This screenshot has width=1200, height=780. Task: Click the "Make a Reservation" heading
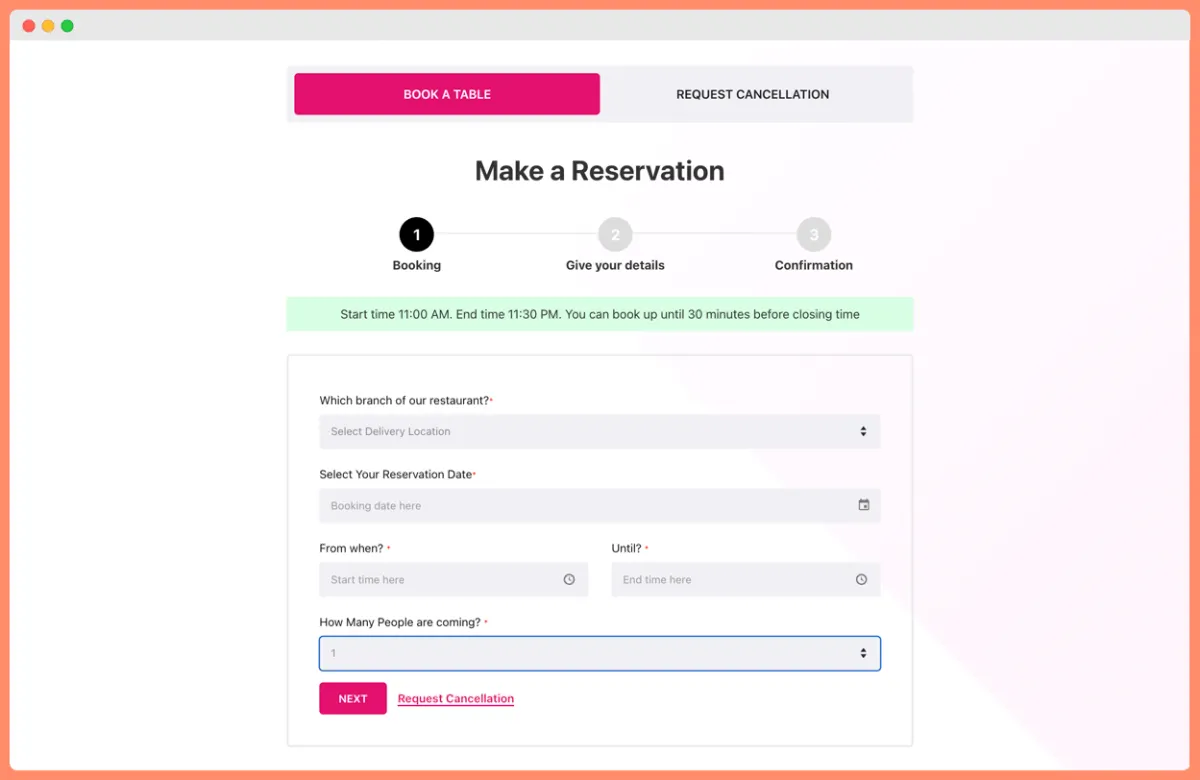click(x=600, y=171)
